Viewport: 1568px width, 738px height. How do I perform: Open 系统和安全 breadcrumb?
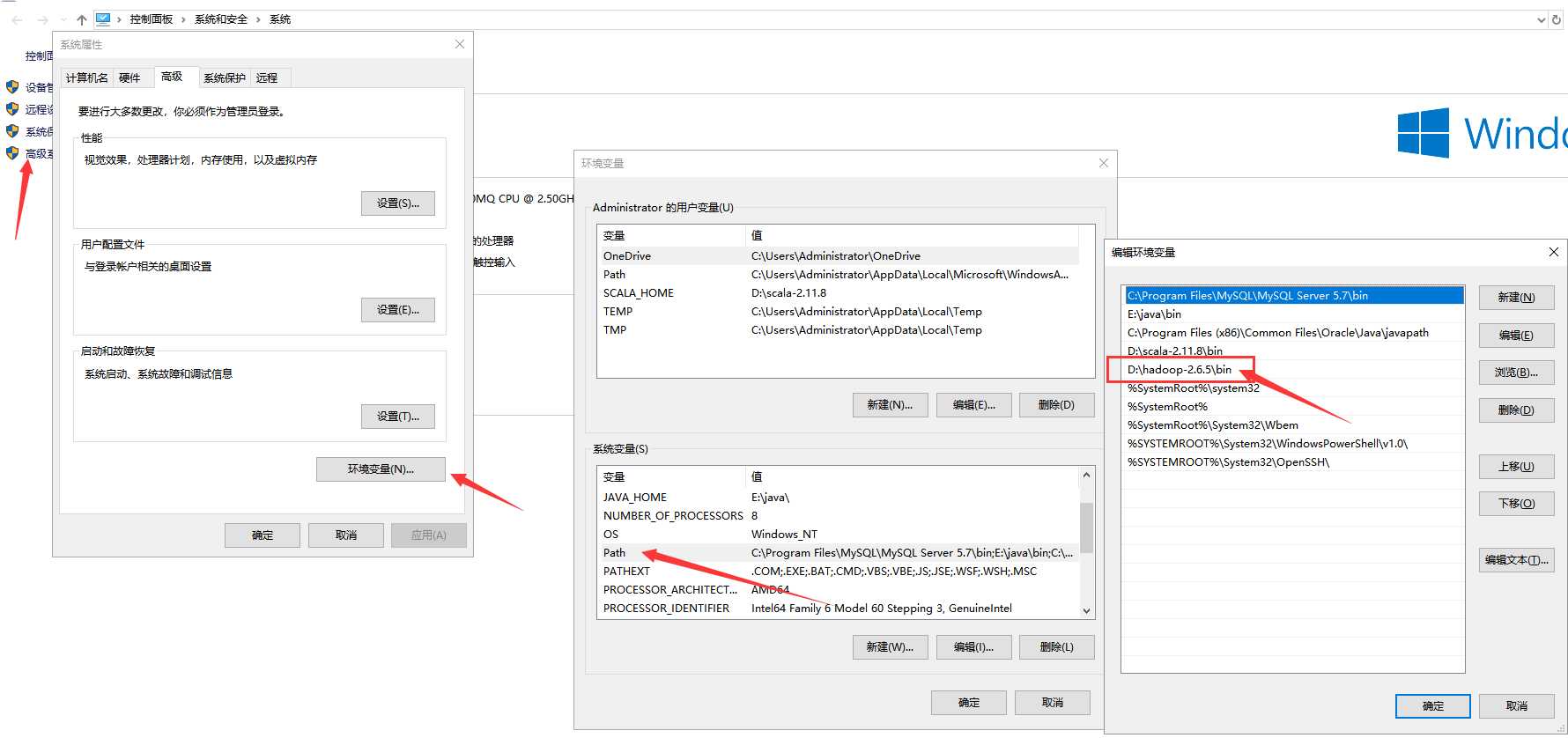click(221, 19)
